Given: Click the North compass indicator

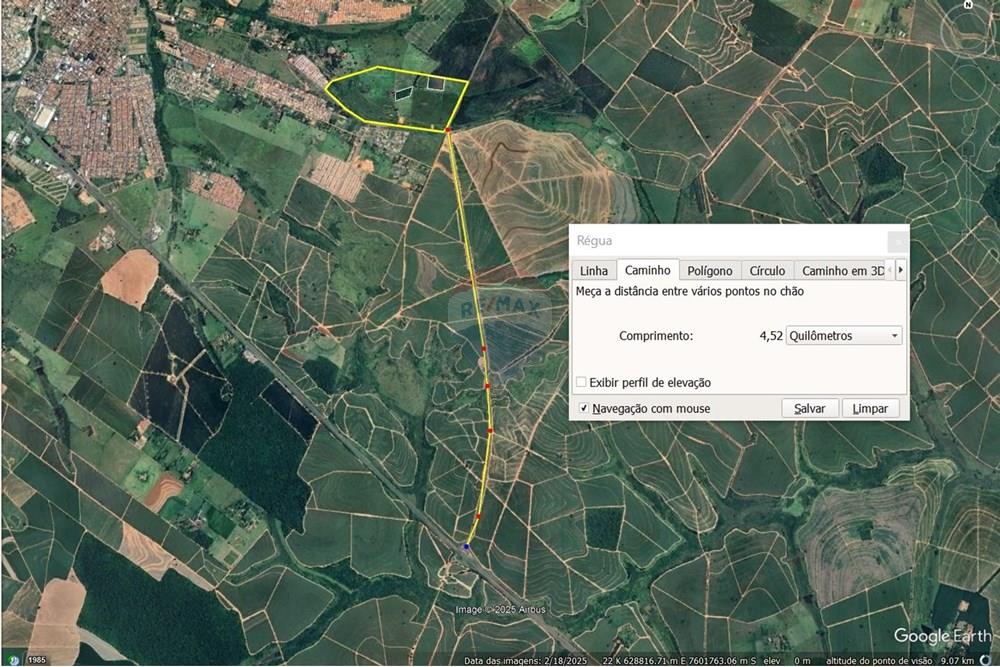Looking at the screenshot, I should coord(968,5).
